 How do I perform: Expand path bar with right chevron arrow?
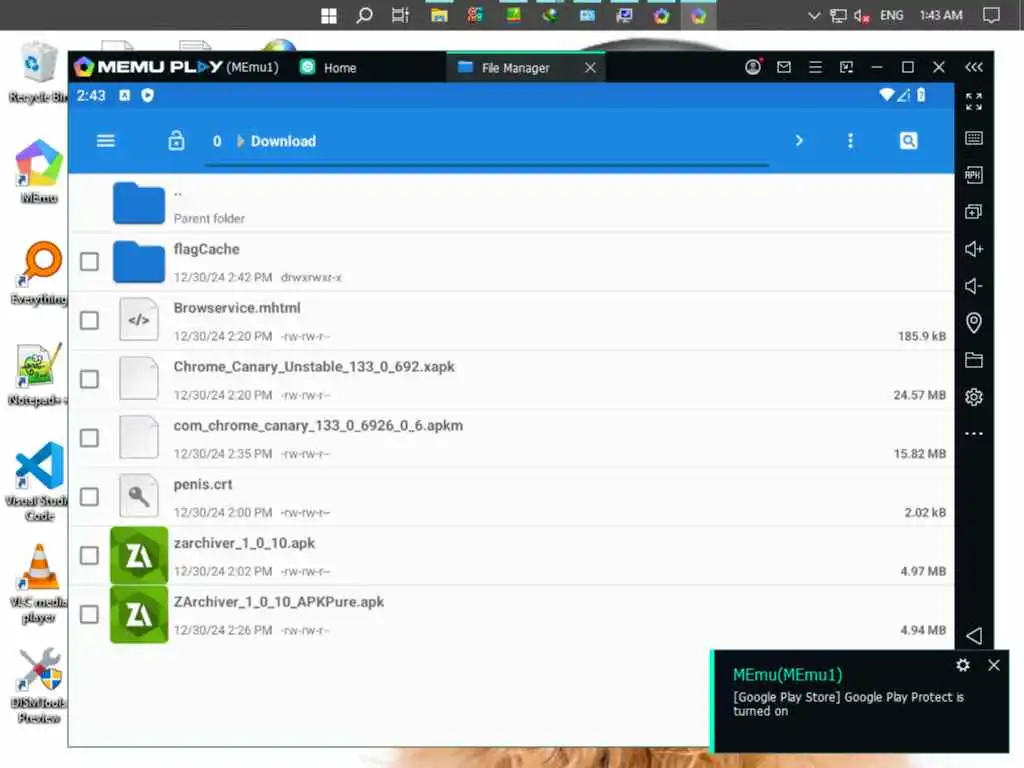coord(799,141)
